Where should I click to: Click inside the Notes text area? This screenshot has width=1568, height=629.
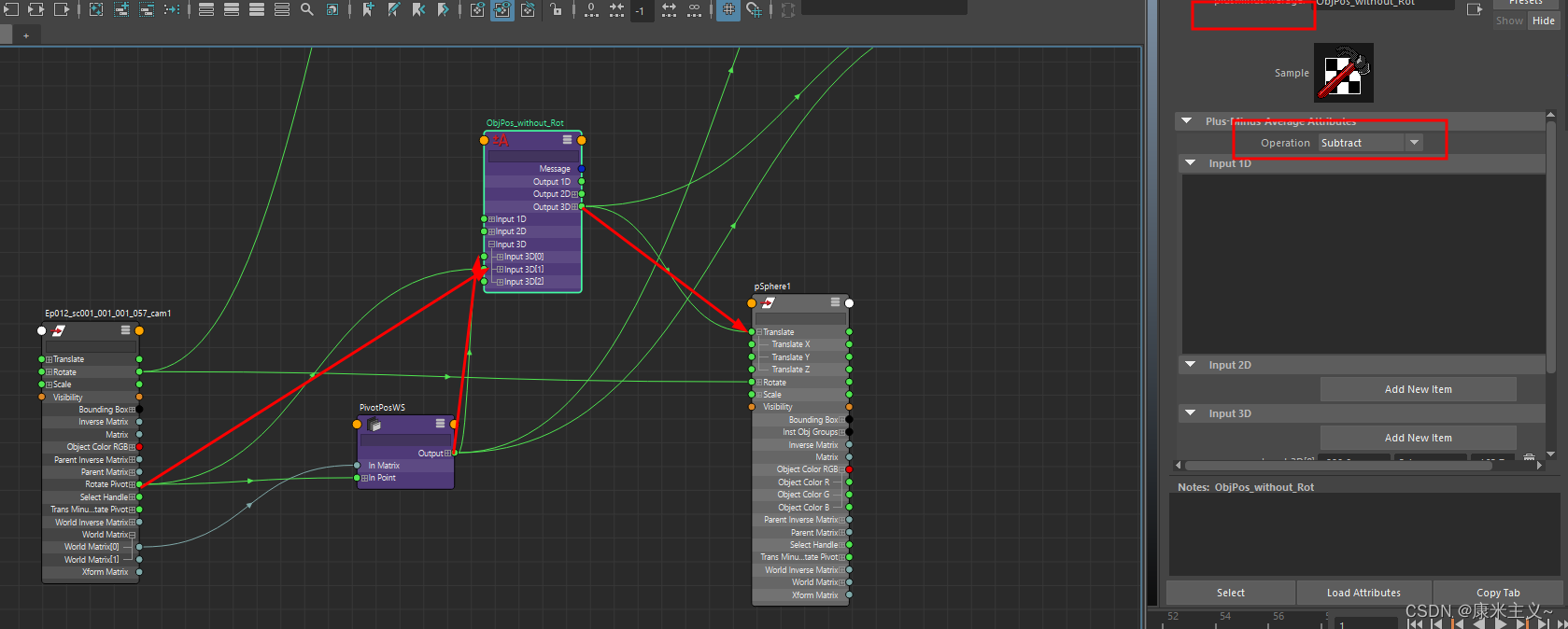pos(1364,534)
